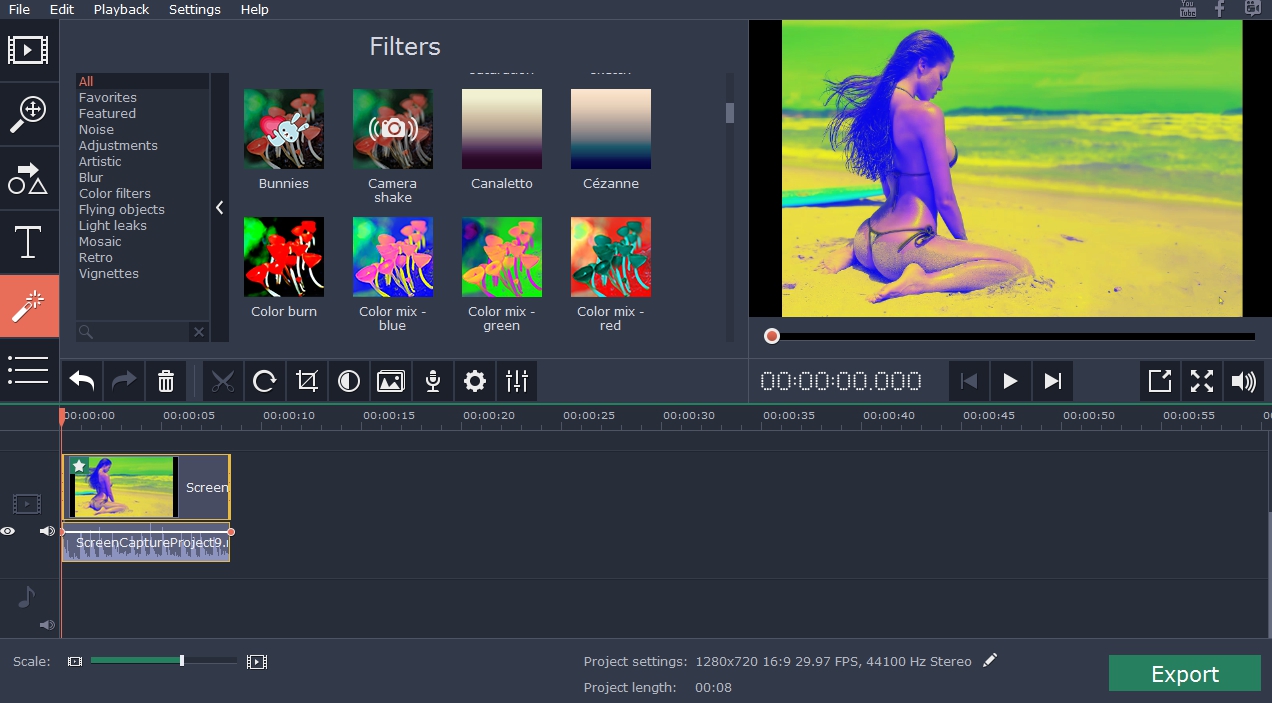Choose the Color burn filter thumbnail

point(284,257)
